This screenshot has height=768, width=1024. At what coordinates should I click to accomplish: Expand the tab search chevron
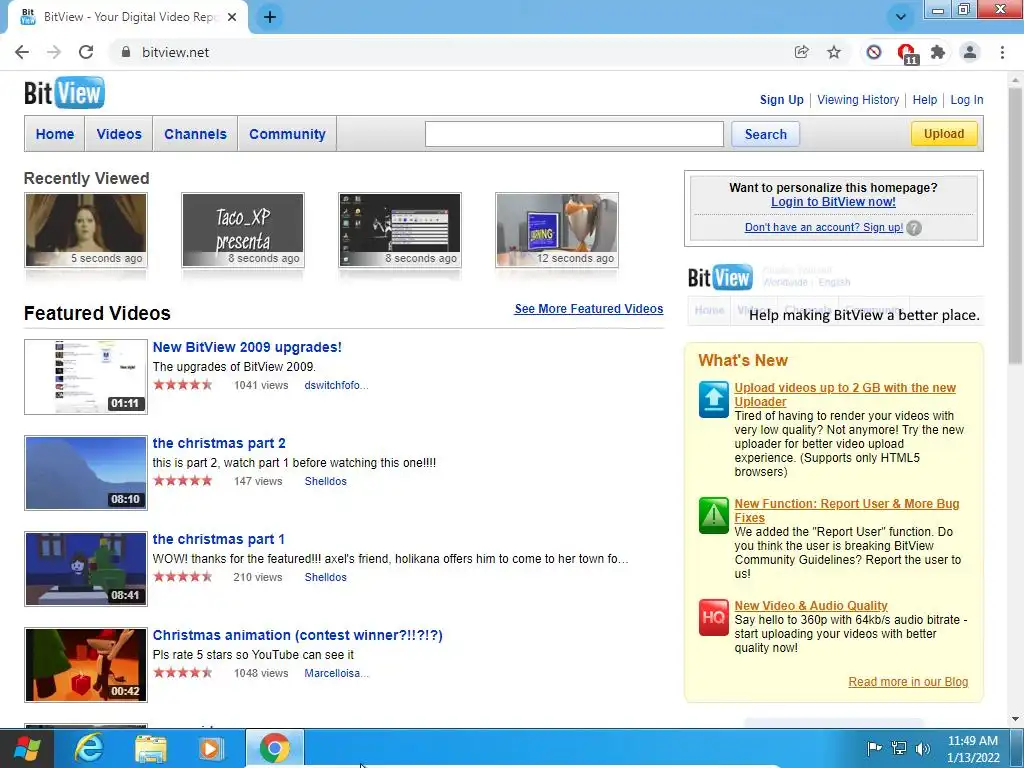point(900,17)
